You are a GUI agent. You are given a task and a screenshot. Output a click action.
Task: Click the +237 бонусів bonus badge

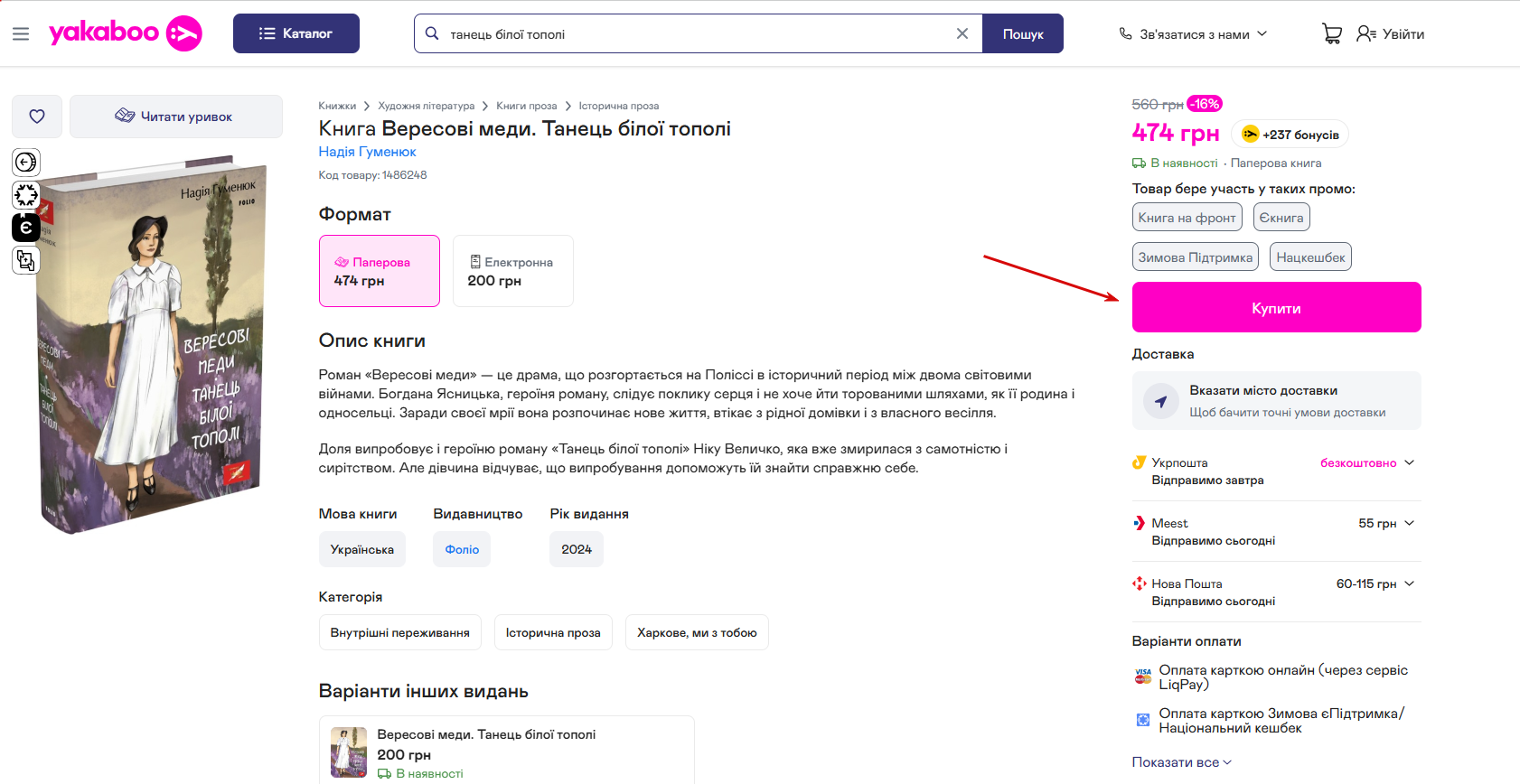coord(1290,135)
